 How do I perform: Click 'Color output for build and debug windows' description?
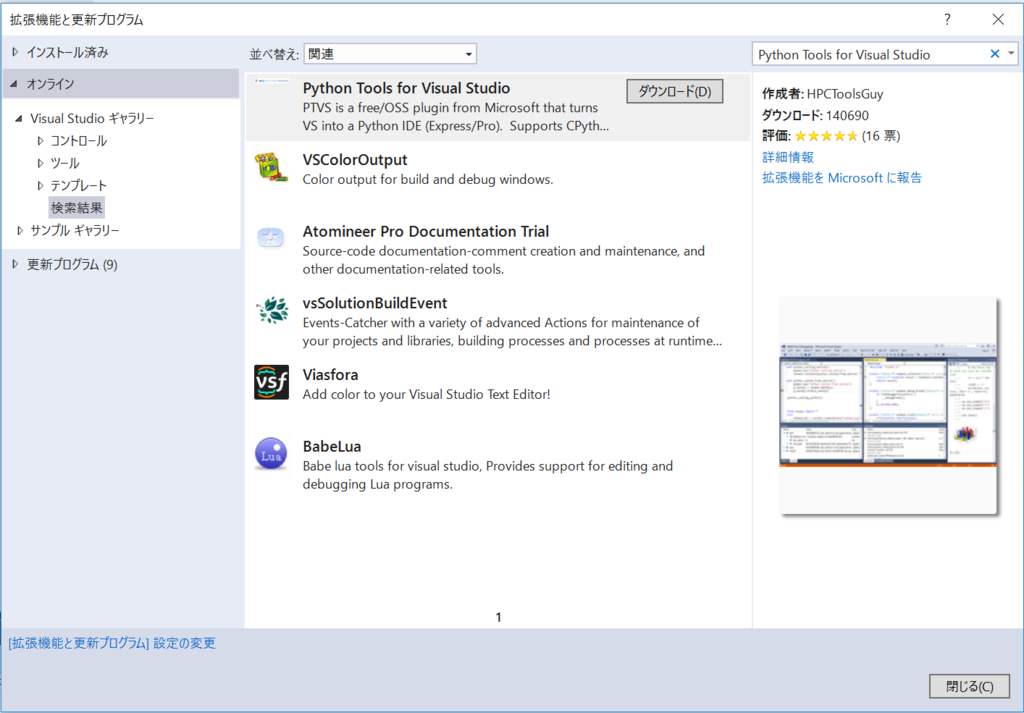pyautogui.click(x=428, y=179)
